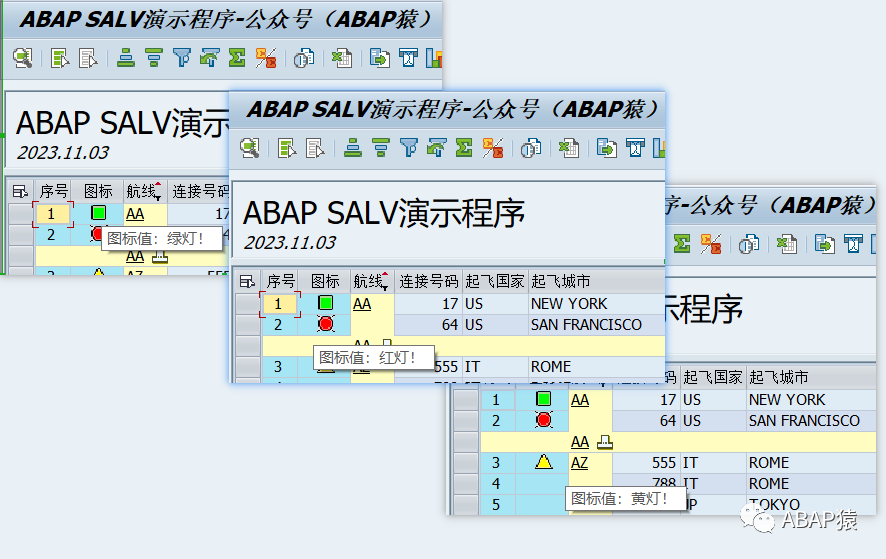Click Details icon in green-light tooltip window
This screenshot has height=559, width=886.
tap(23, 58)
